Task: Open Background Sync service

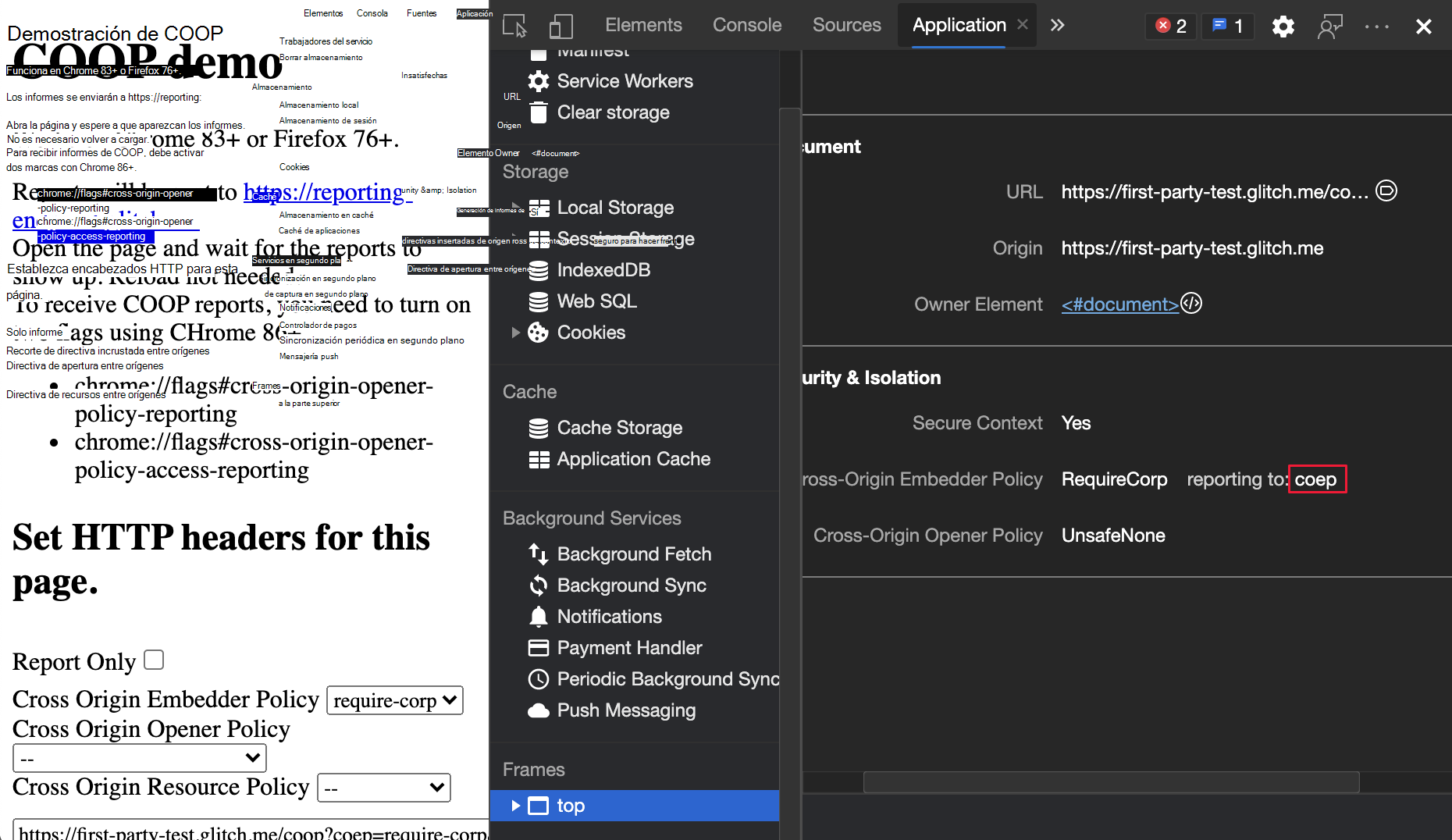Action: tap(632, 586)
